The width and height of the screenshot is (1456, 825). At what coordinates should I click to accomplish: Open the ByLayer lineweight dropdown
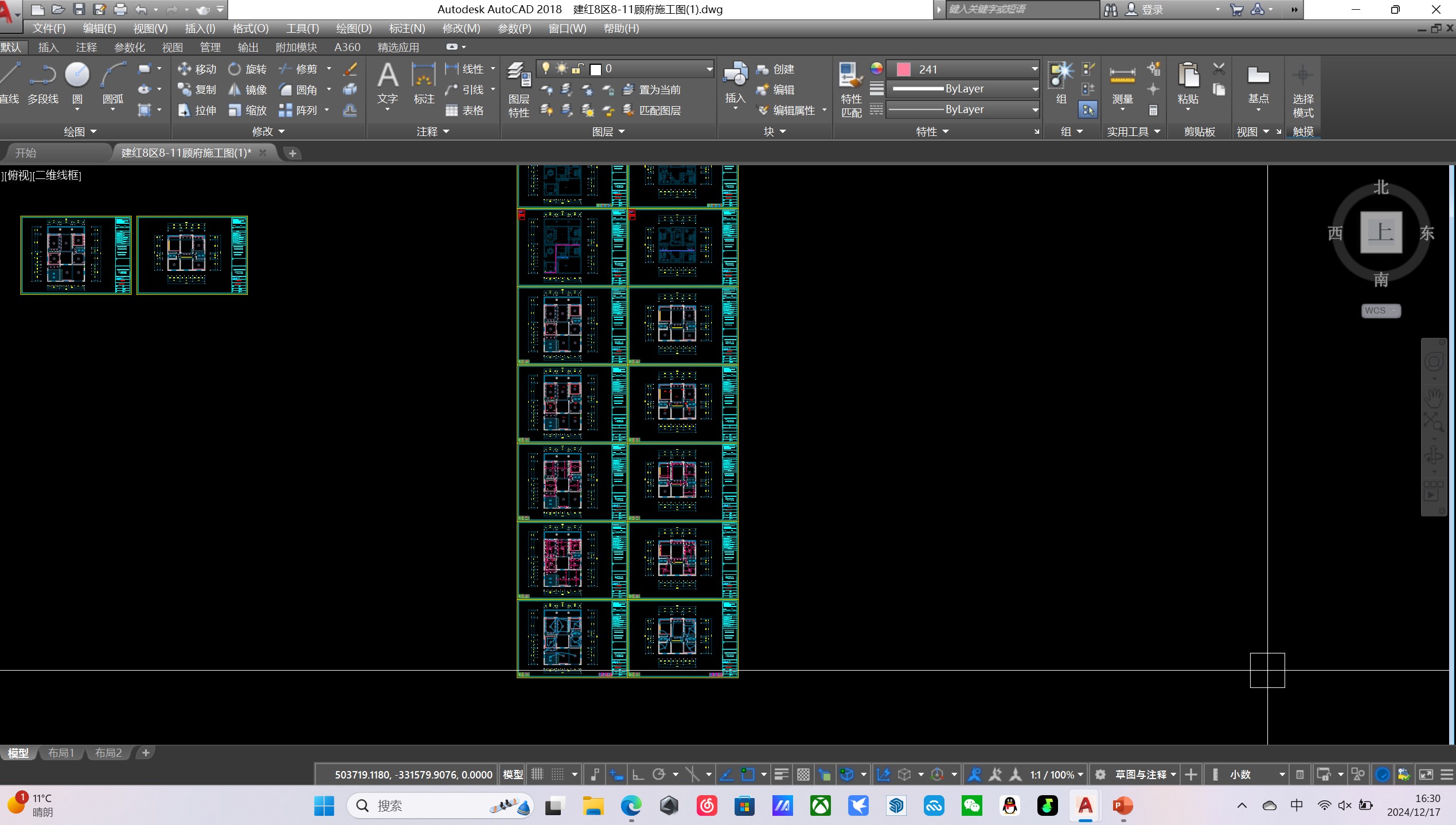(1035, 89)
